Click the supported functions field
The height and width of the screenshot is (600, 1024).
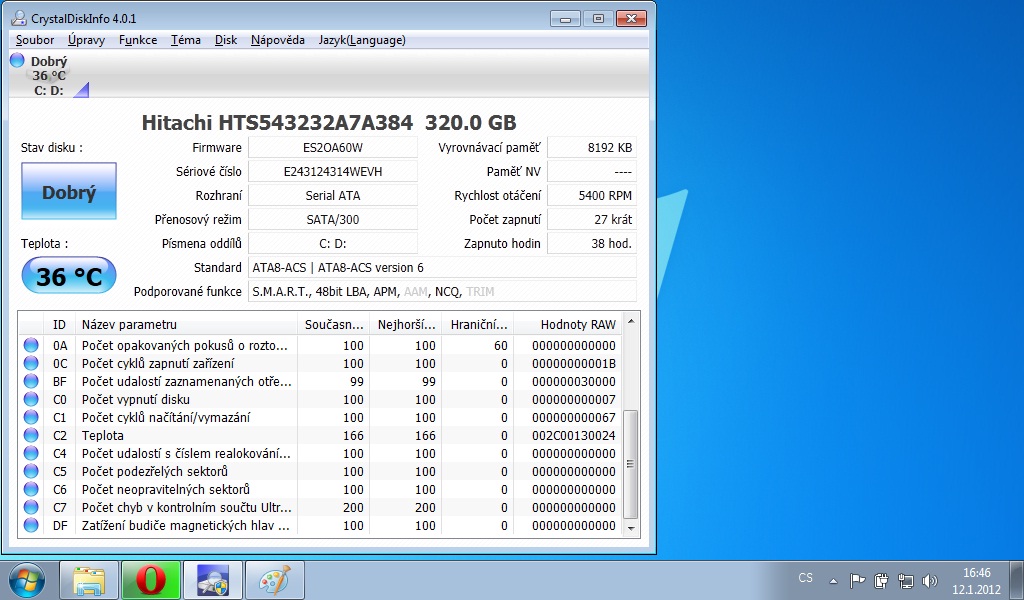click(x=442, y=292)
